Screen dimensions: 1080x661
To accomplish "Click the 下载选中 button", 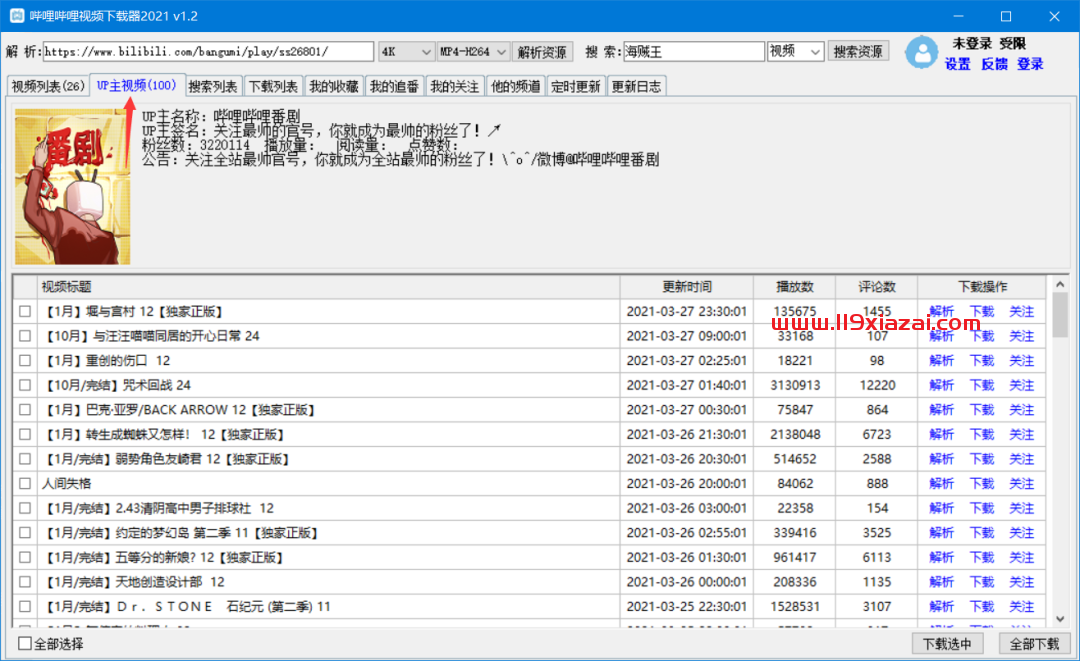I will [x=947, y=644].
